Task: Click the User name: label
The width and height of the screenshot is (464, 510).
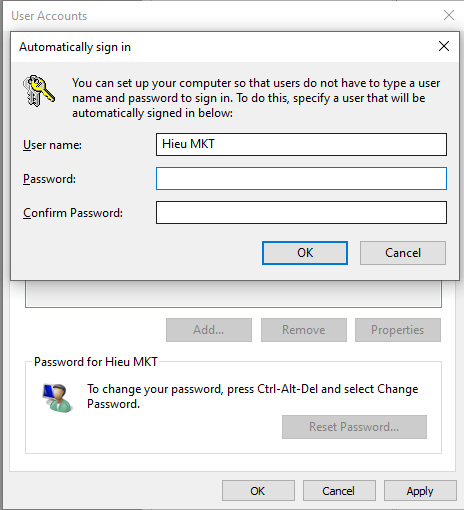Action: [52, 145]
